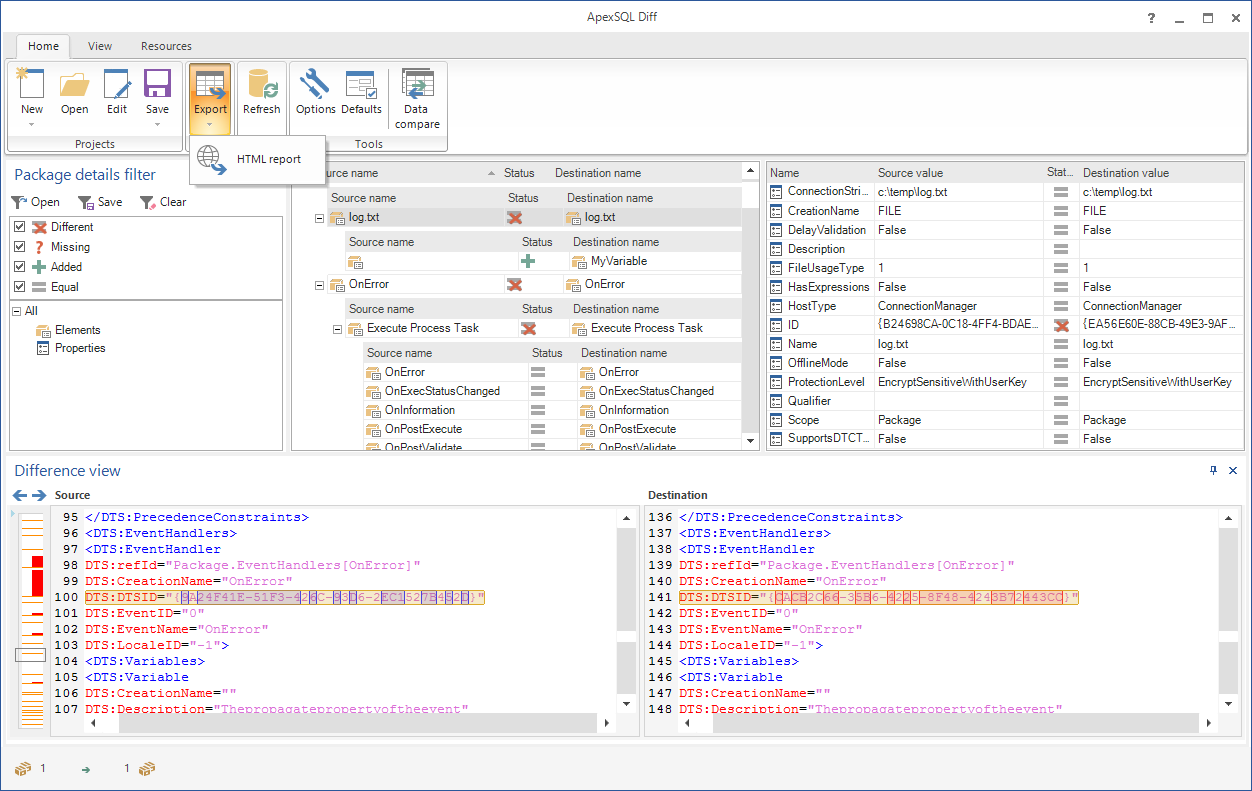
Task: Open the New dropdown arrow
Action: click(31, 125)
